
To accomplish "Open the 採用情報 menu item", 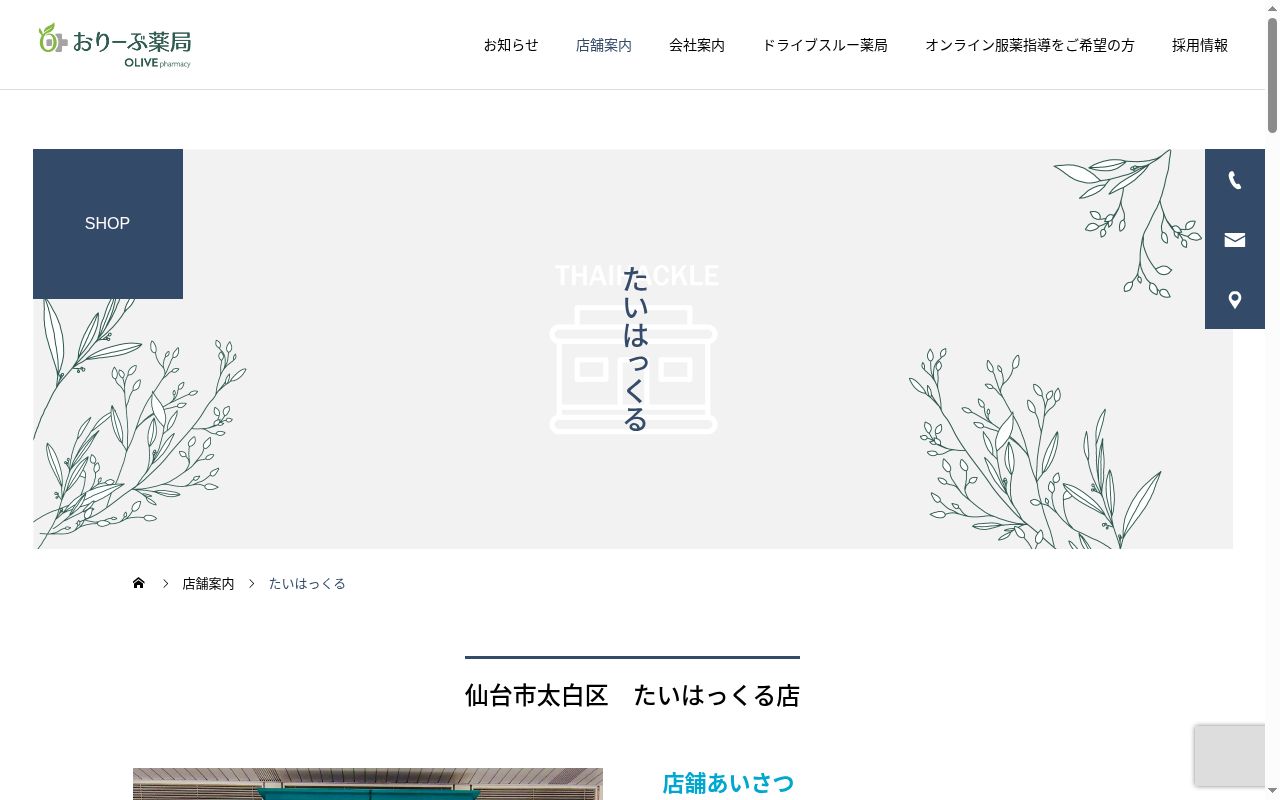I will point(1200,45).
